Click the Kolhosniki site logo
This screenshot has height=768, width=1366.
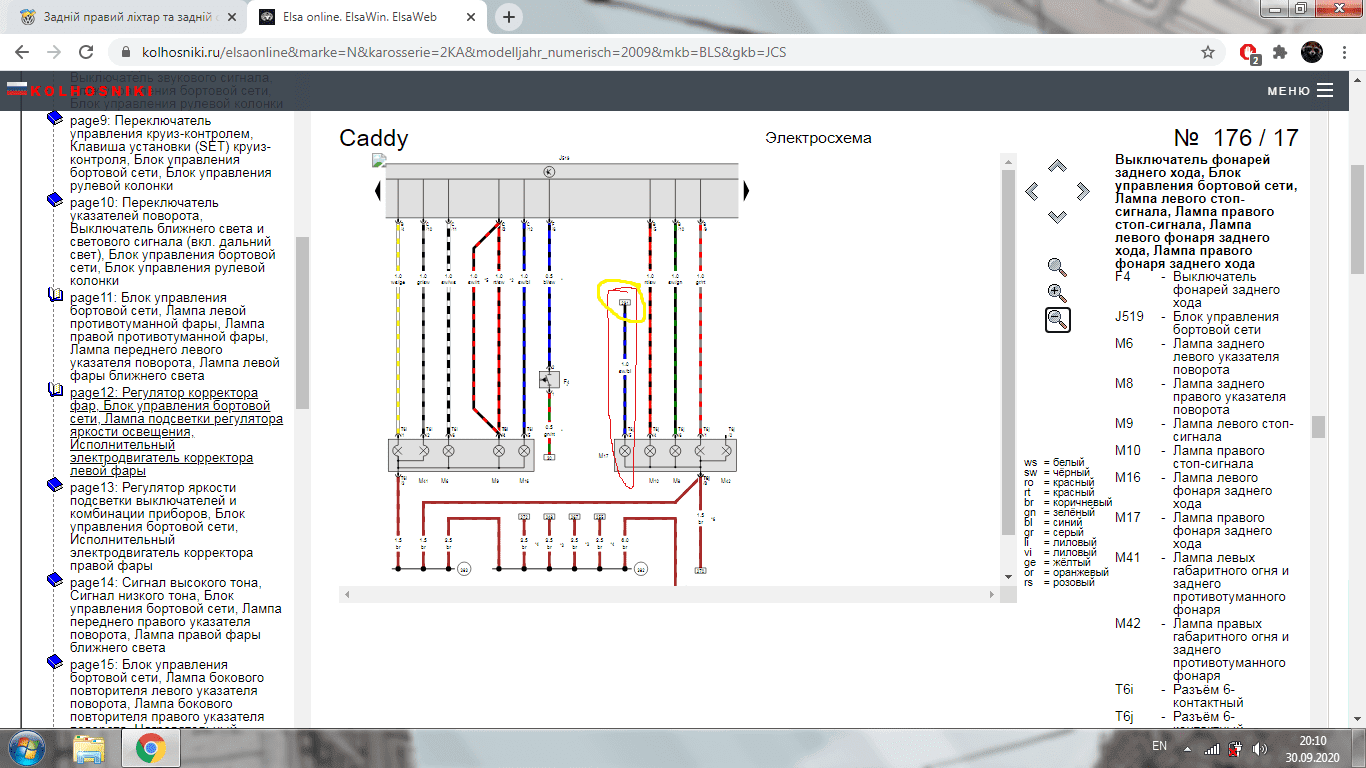[x=79, y=91]
